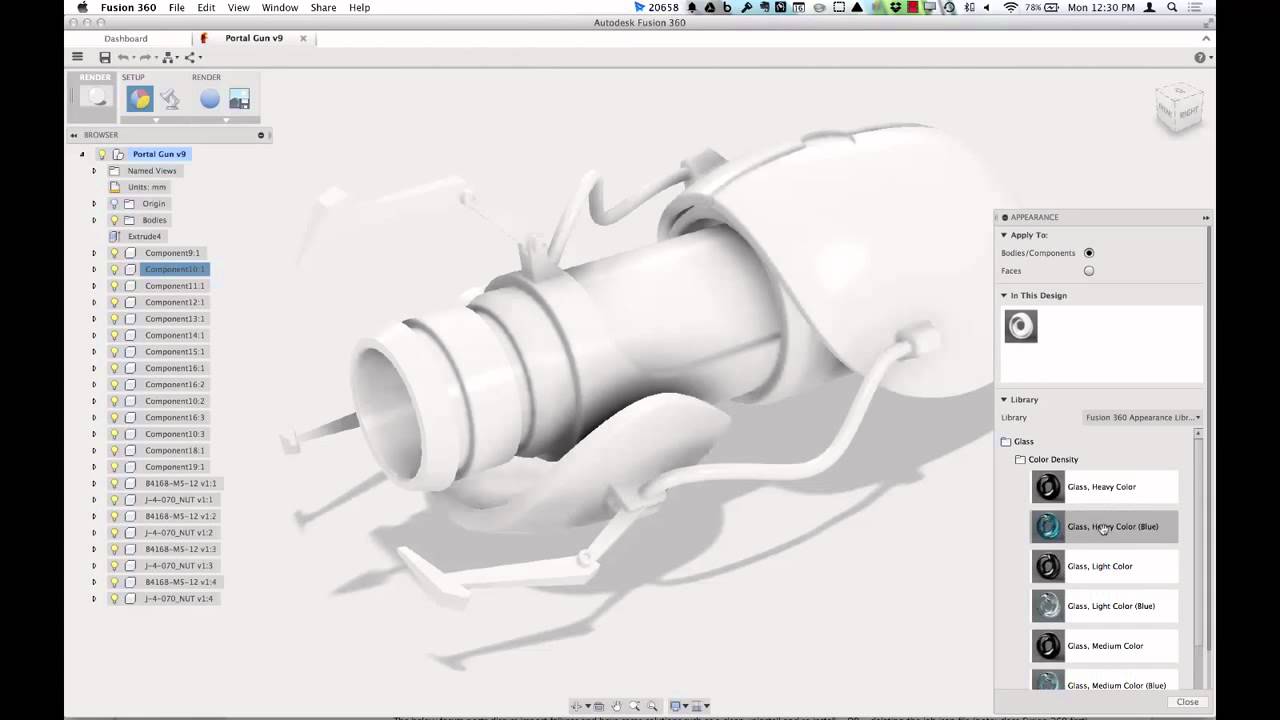Viewport: 1280px width, 720px height.
Task: Open the Fusion 360 Appearance Library dropdown
Action: 1143,417
